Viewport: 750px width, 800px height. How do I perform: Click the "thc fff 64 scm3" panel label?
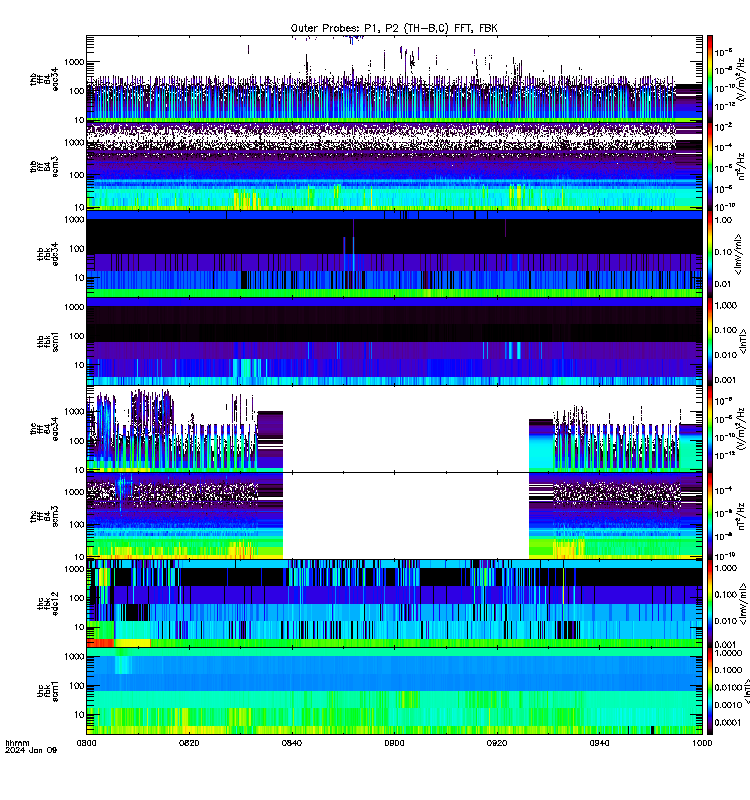pos(44,516)
